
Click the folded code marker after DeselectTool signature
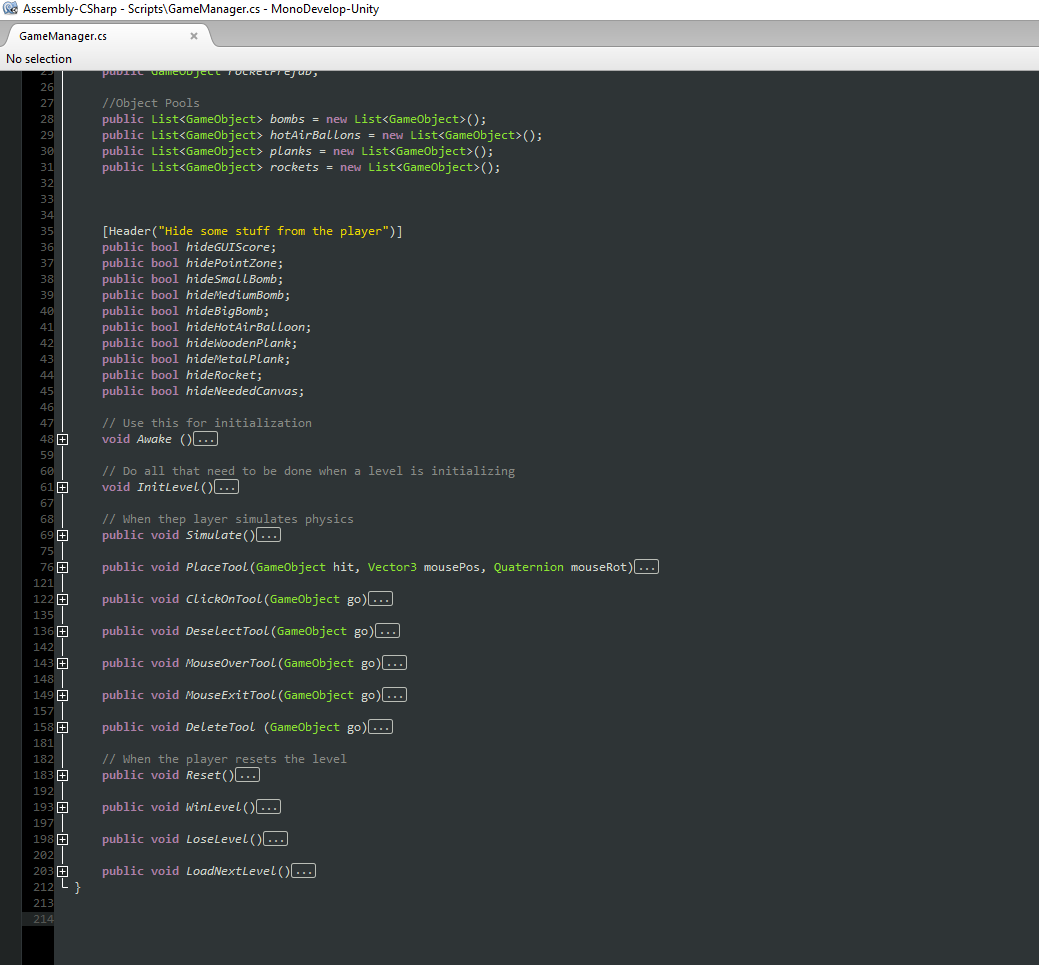(388, 631)
